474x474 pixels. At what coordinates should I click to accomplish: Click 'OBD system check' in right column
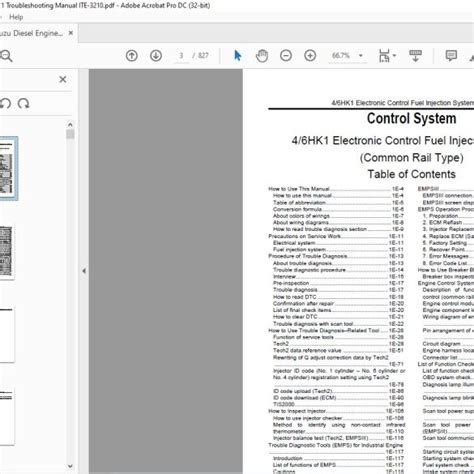pos(447,378)
